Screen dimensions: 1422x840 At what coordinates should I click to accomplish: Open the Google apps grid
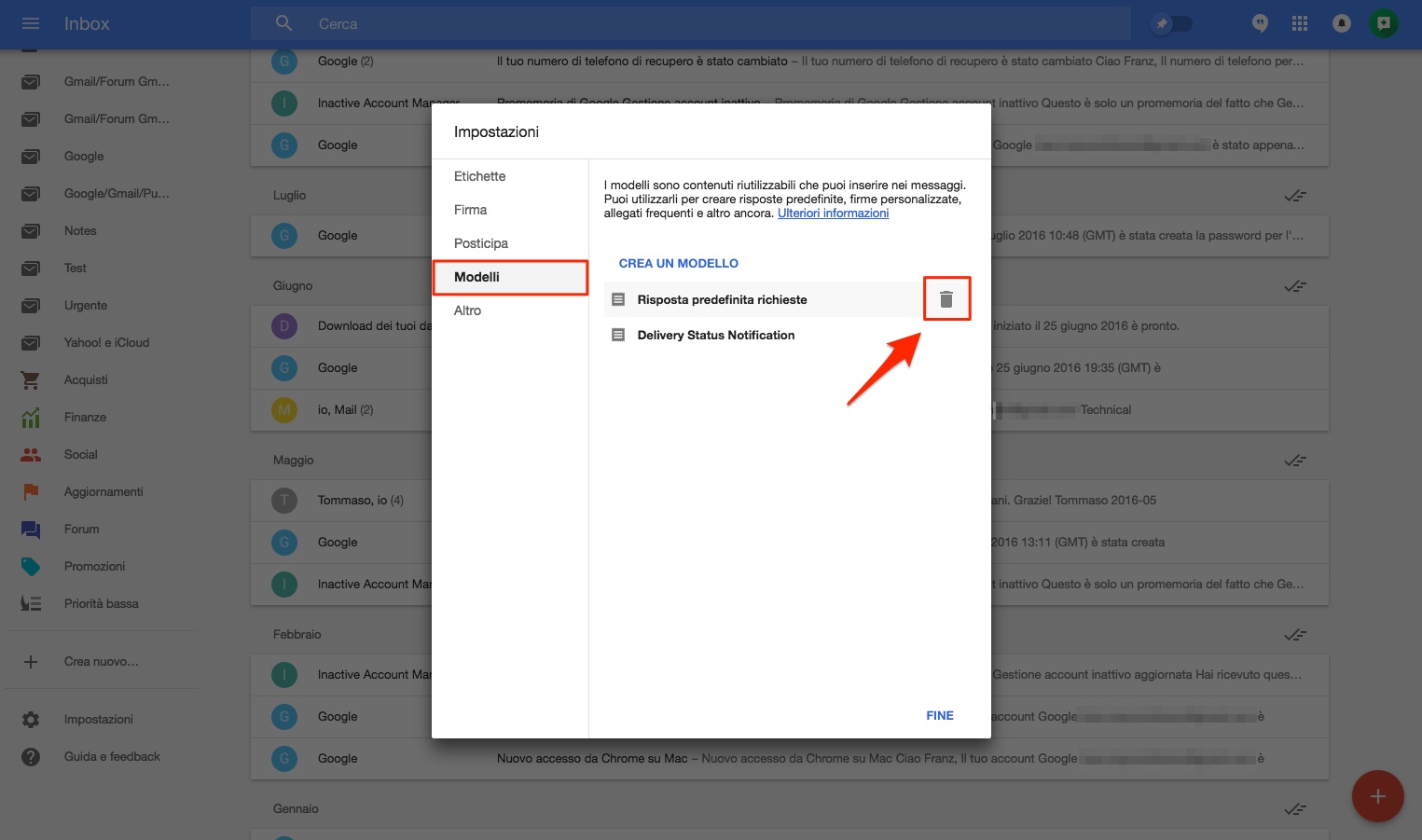pyautogui.click(x=1300, y=23)
